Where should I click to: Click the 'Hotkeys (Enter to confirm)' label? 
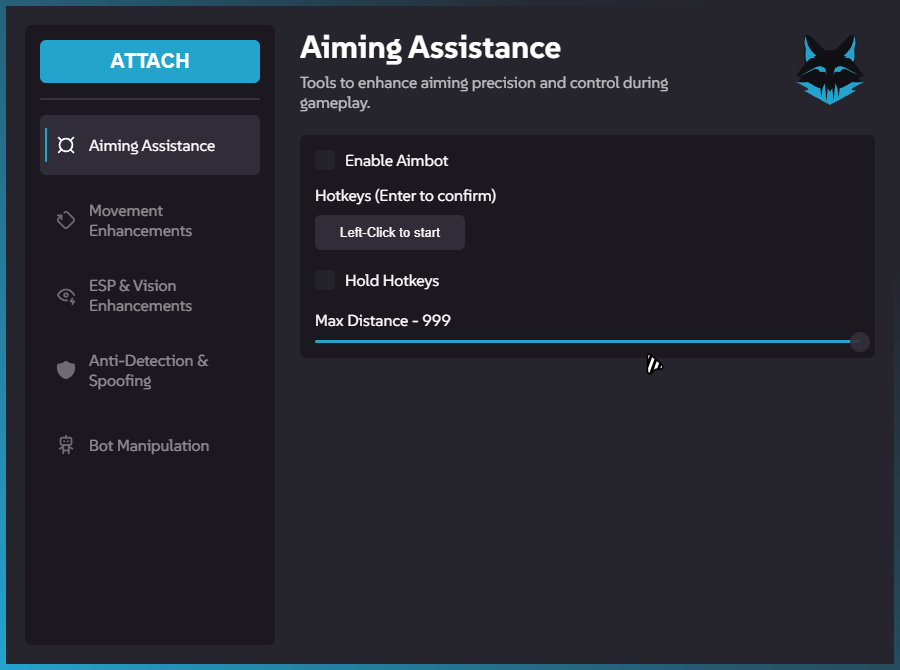click(x=405, y=196)
